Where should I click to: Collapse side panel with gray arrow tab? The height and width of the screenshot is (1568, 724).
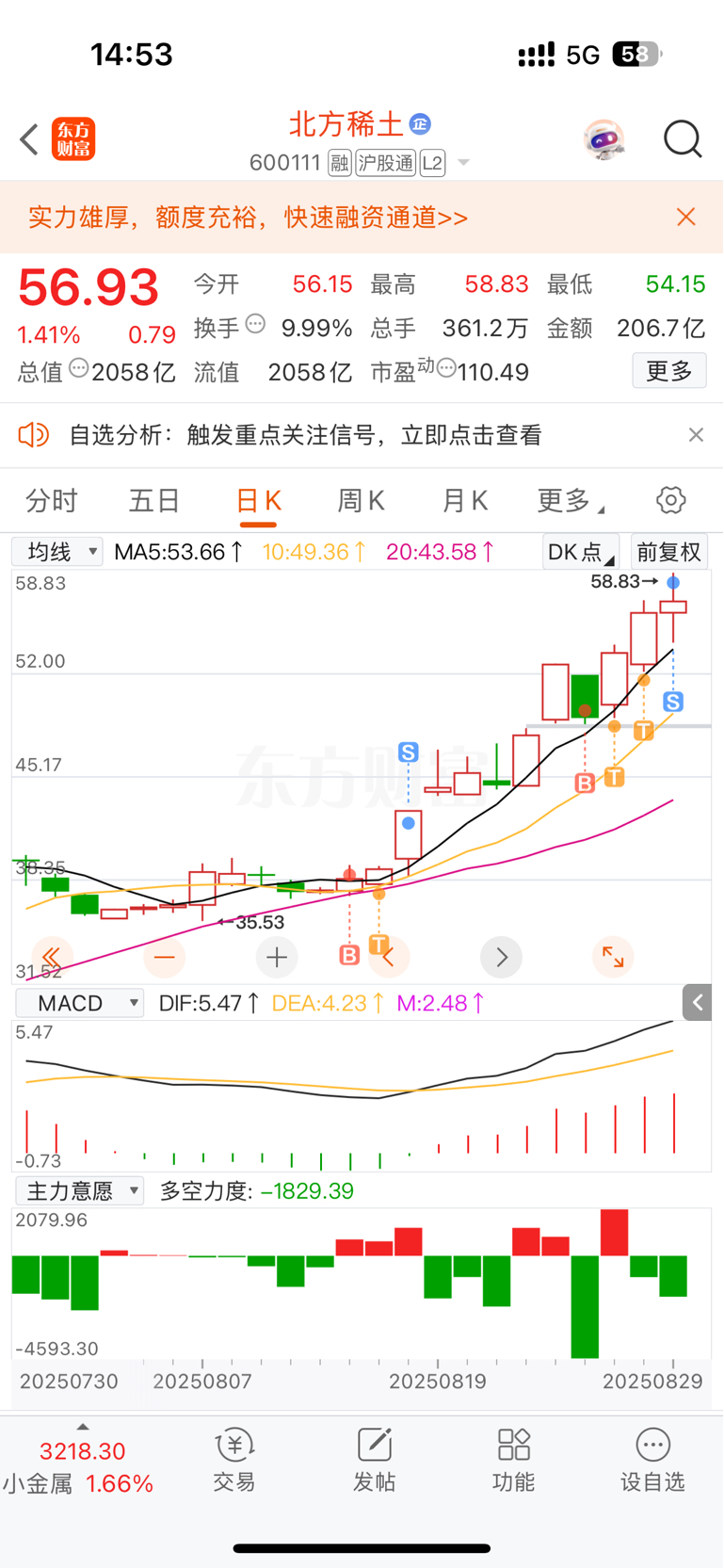698,1003
